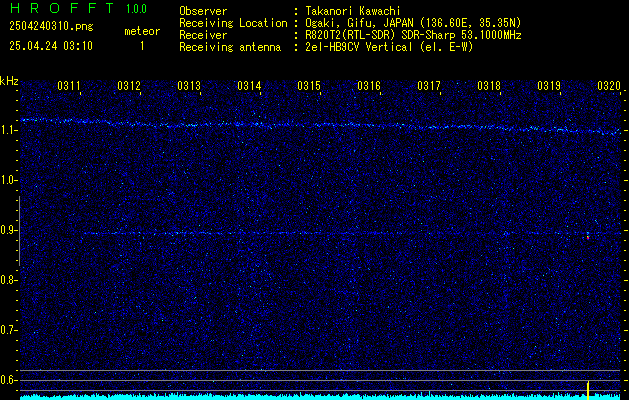629x400 pixels.
Task: Click the 1.1 frequency axis label
Action: (7, 130)
